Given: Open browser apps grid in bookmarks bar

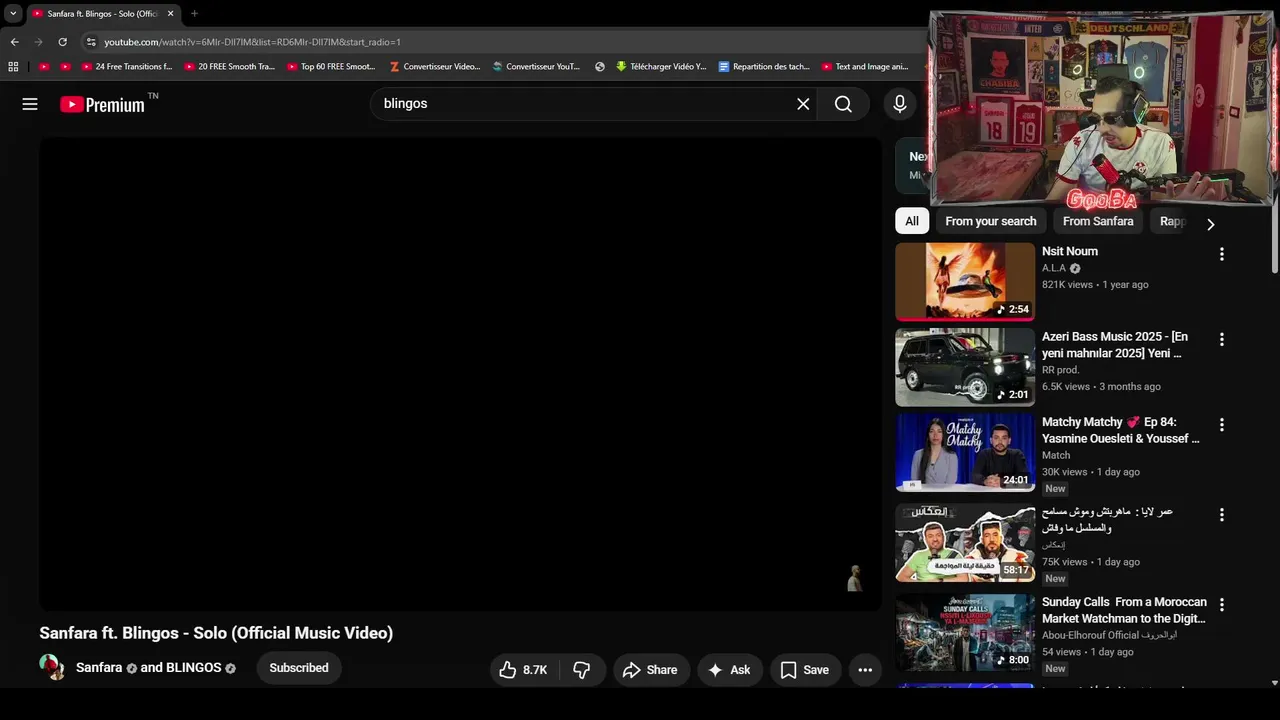Looking at the screenshot, I should click(x=13, y=67).
